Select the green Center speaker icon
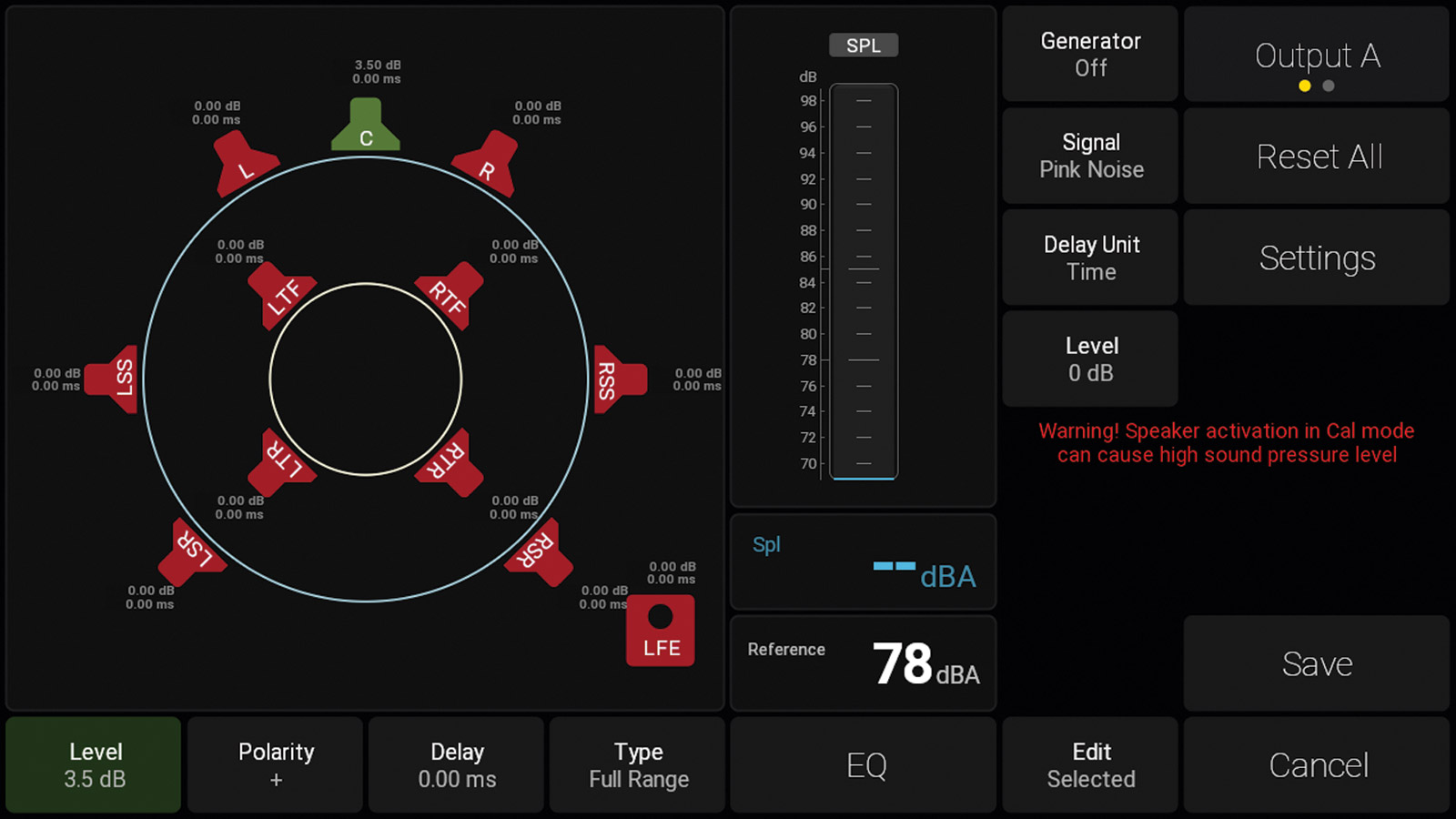The image size is (1456, 819). click(x=366, y=127)
